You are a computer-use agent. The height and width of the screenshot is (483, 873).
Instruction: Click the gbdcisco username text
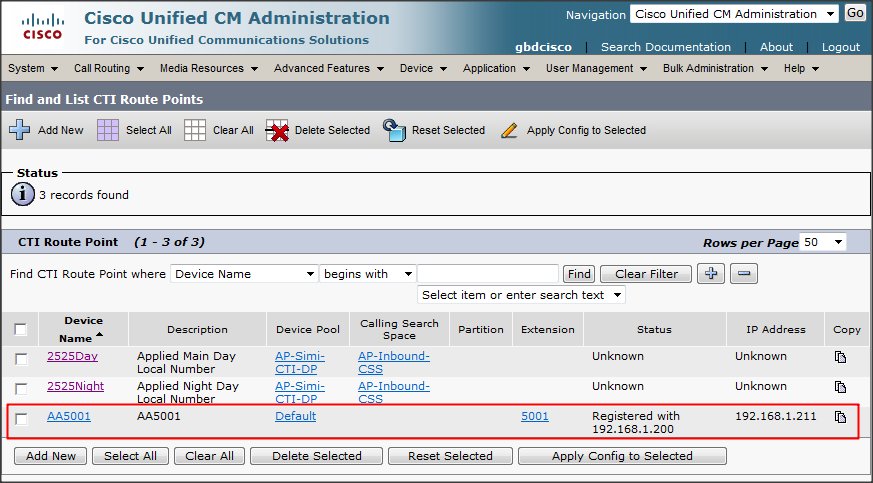coord(543,47)
